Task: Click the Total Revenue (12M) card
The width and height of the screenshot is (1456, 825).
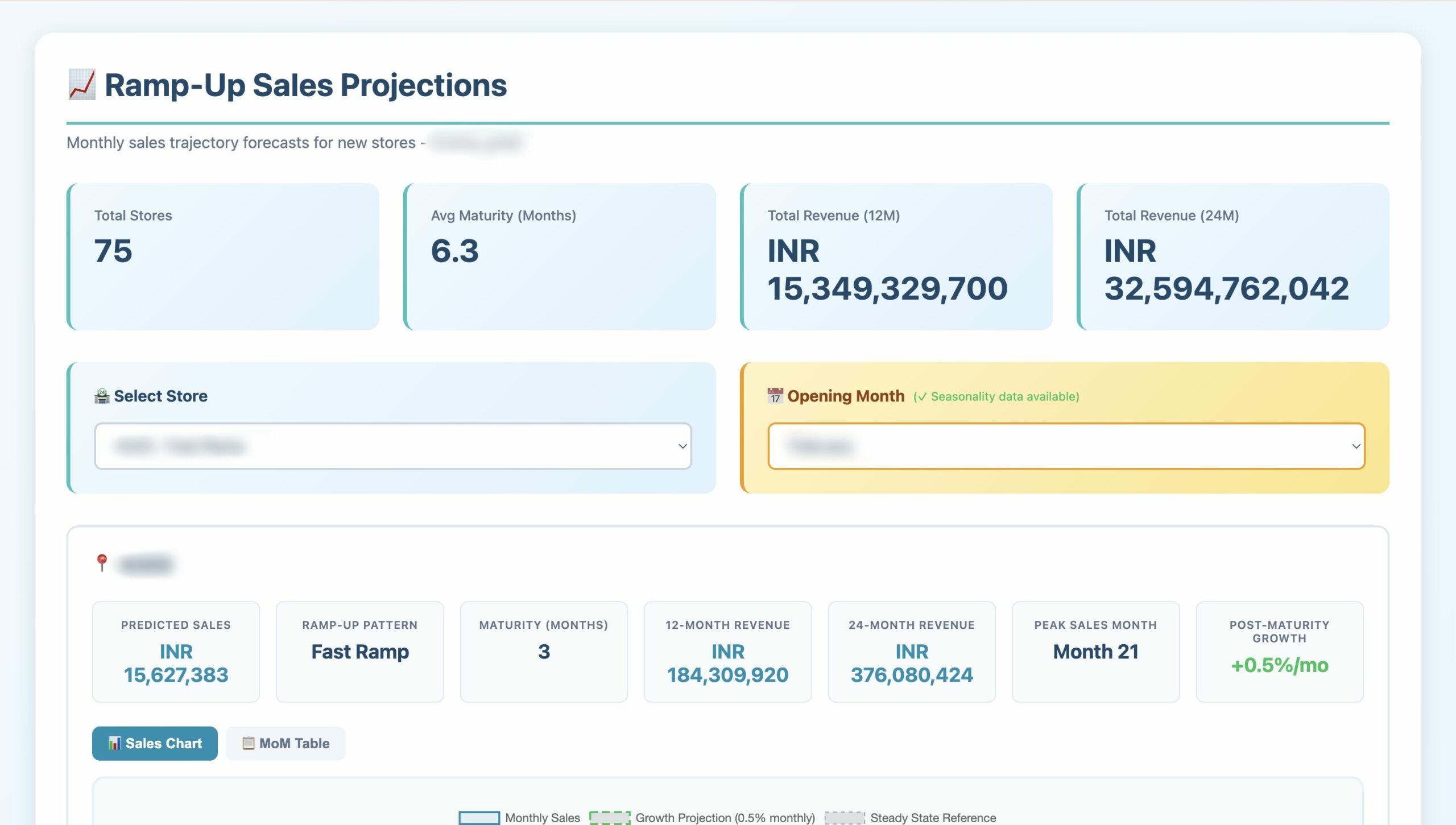Action: click(x=896, y=256)
